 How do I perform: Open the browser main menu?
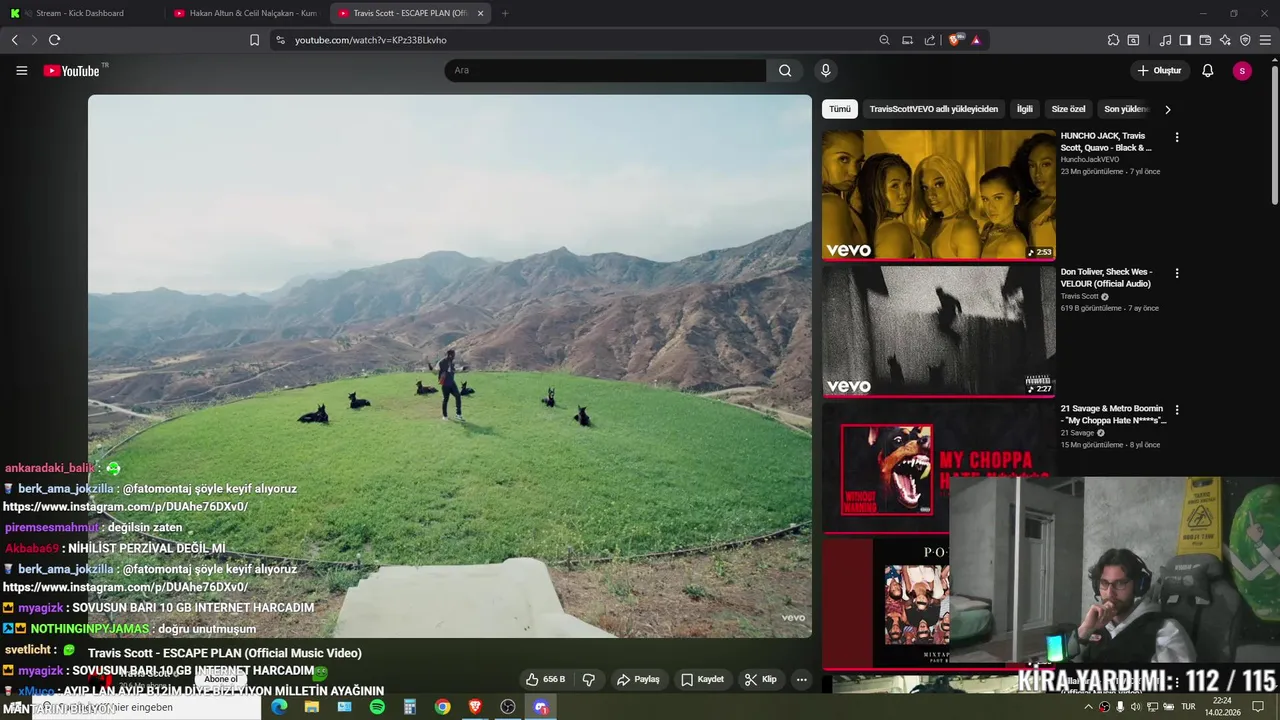tap(1265, 40)
